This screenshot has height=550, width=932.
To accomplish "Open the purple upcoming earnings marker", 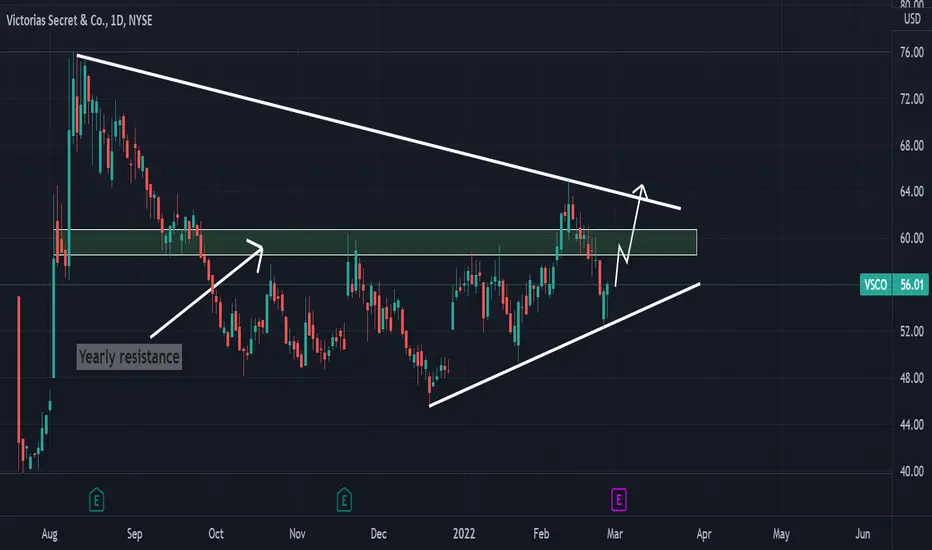I will (x=618, y=499).
